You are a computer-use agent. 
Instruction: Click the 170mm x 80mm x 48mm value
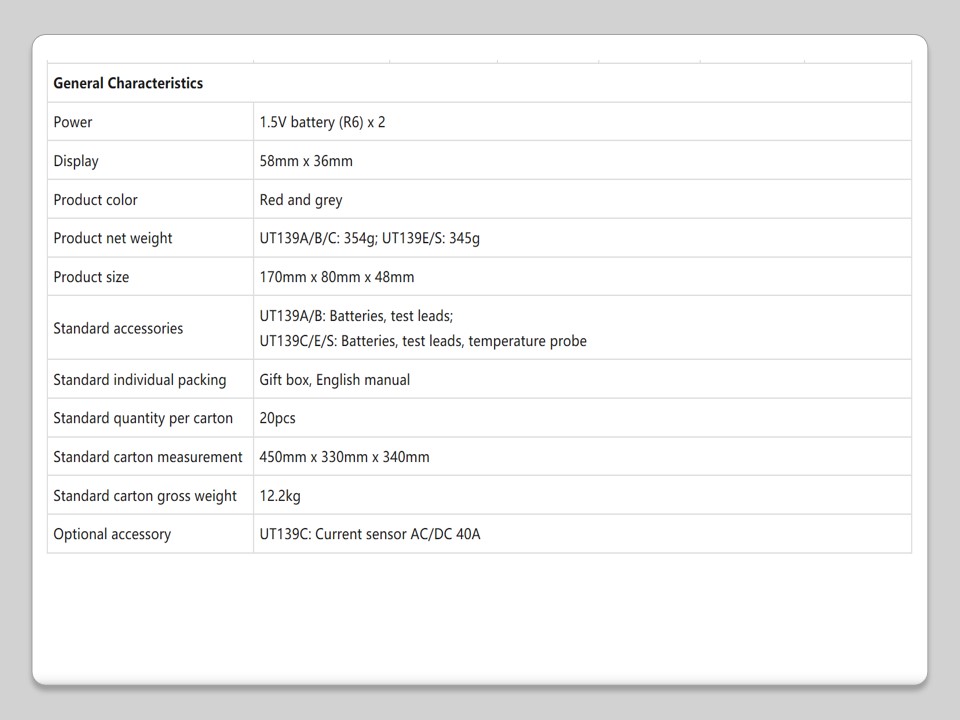tap(337, 277)
